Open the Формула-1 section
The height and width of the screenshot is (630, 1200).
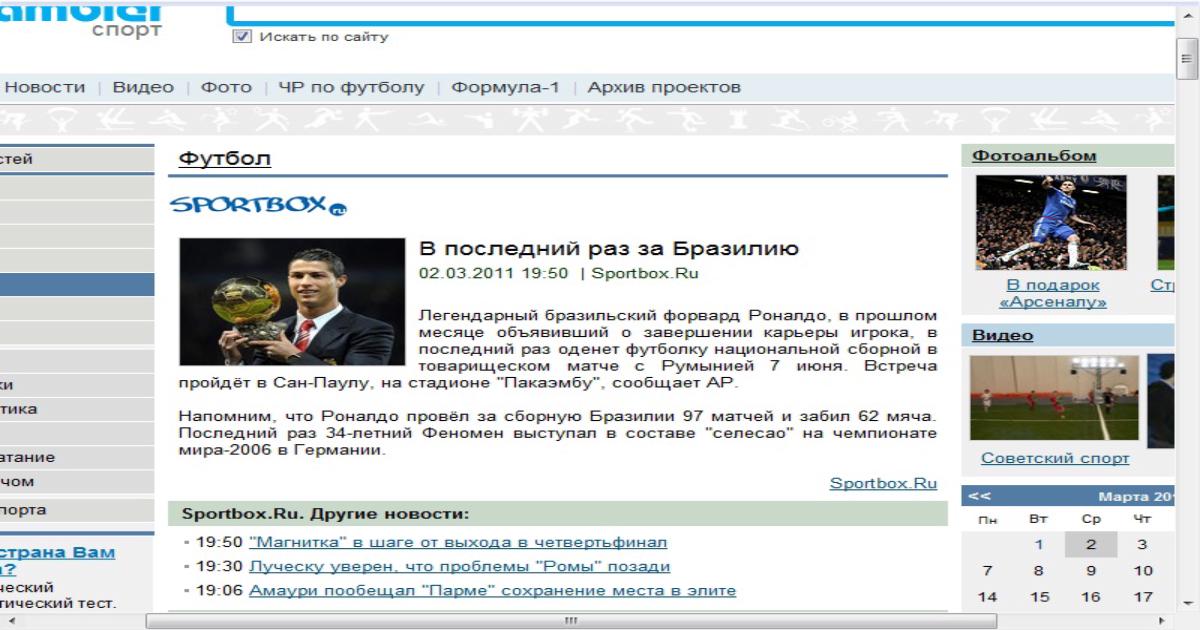pos(505,87)
